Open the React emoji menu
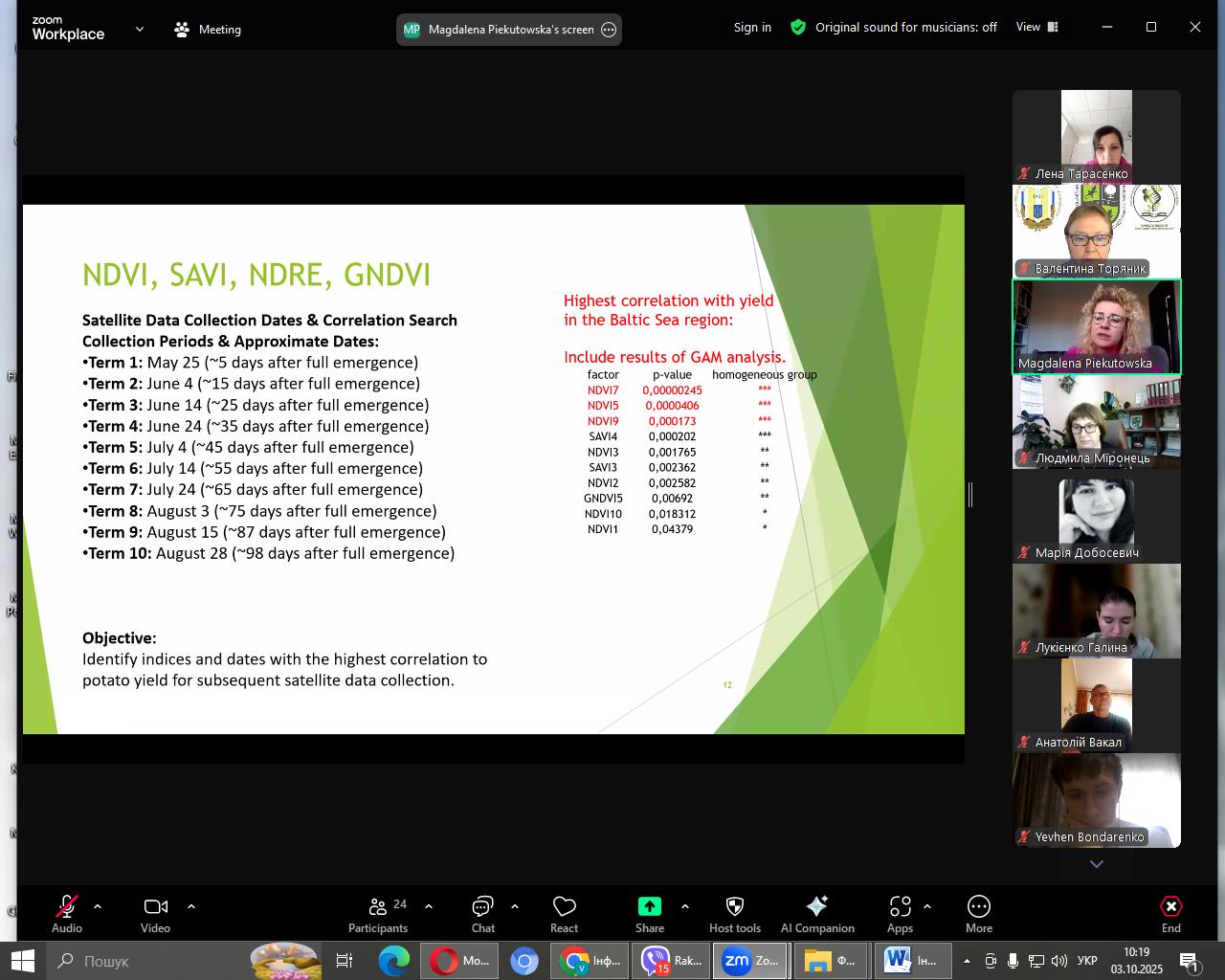The image size is (1225, 980). [x=564, y=914]
